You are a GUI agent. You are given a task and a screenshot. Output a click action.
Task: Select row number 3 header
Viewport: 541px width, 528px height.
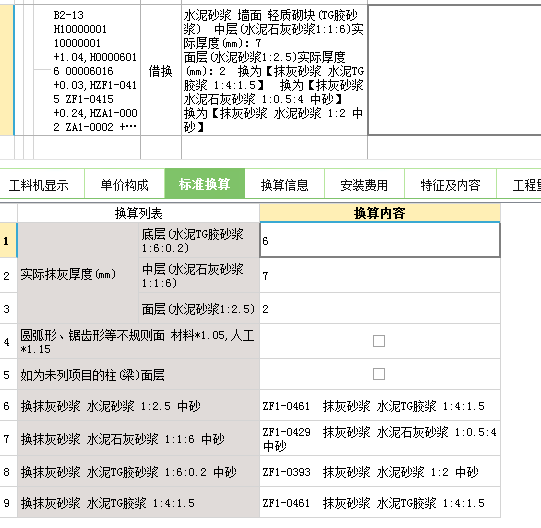tap(7, 308)
